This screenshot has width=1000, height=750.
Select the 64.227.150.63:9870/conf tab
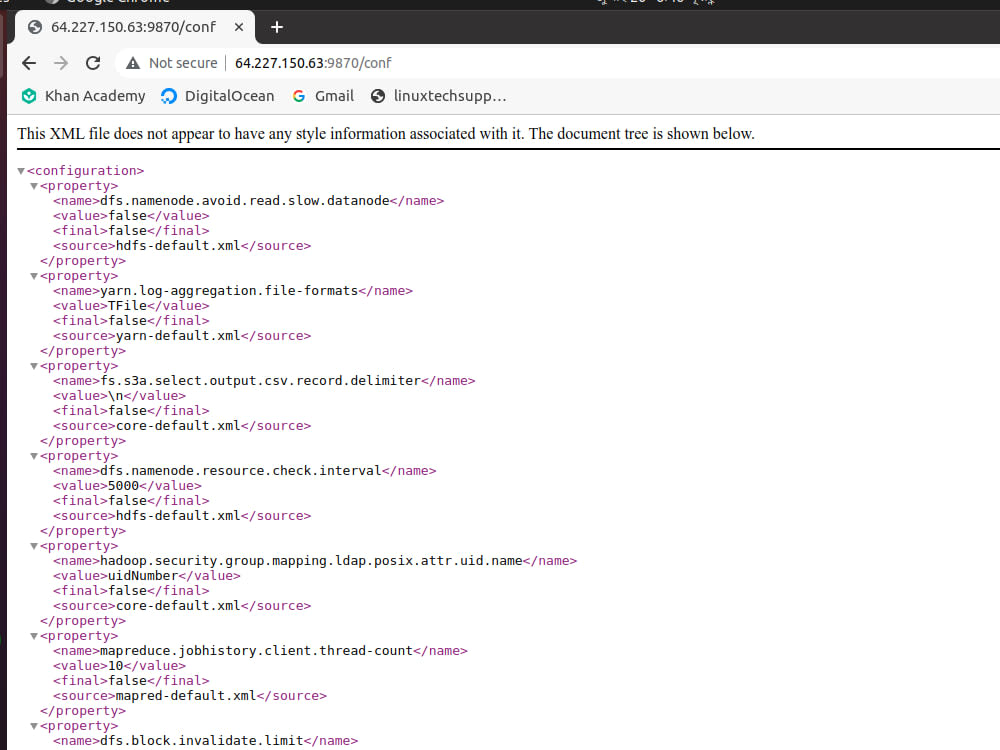pos(133,27)
